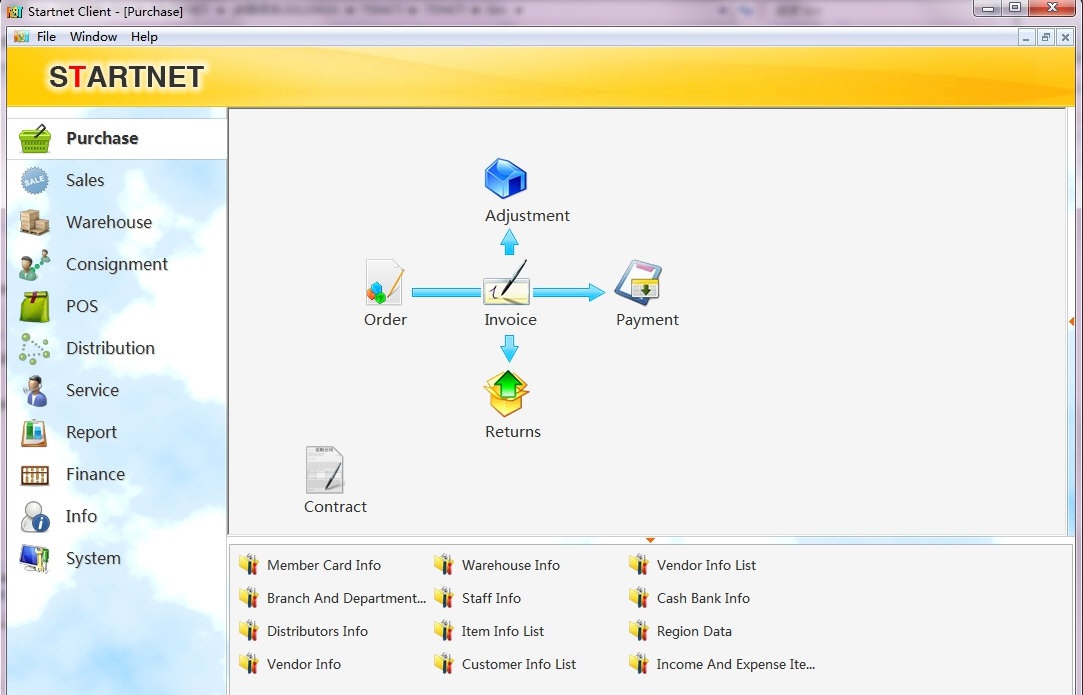
Task: Open the Invoice pen icon
Action: (x=507, y=283)
